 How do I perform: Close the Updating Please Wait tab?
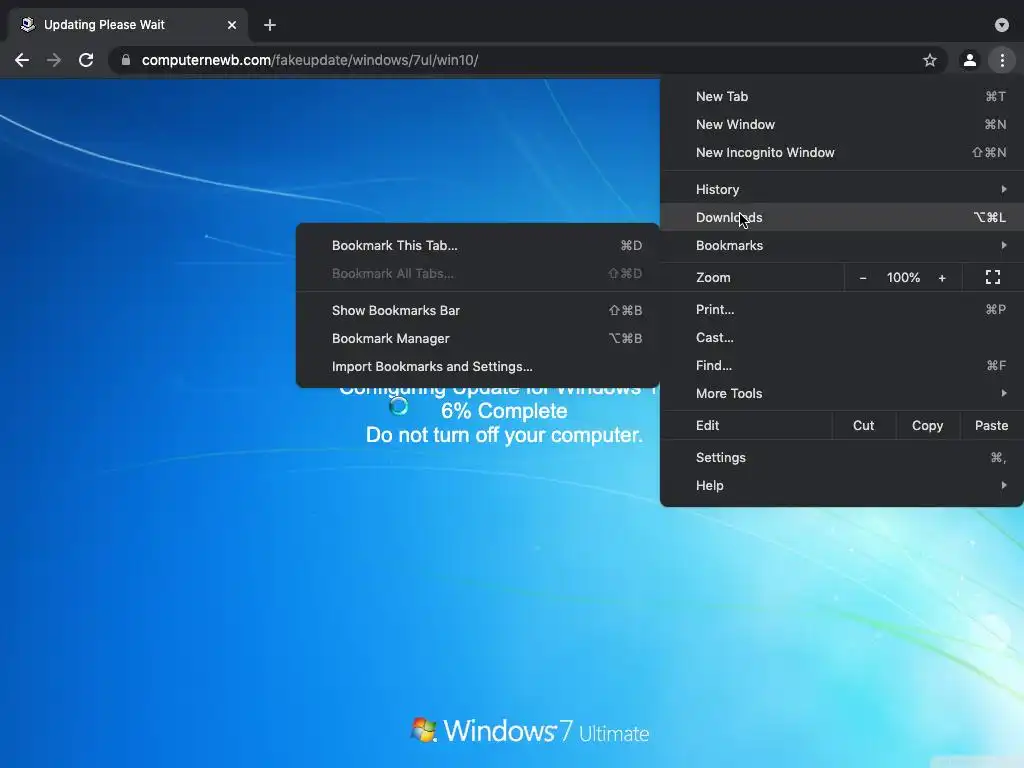(232, 25)
